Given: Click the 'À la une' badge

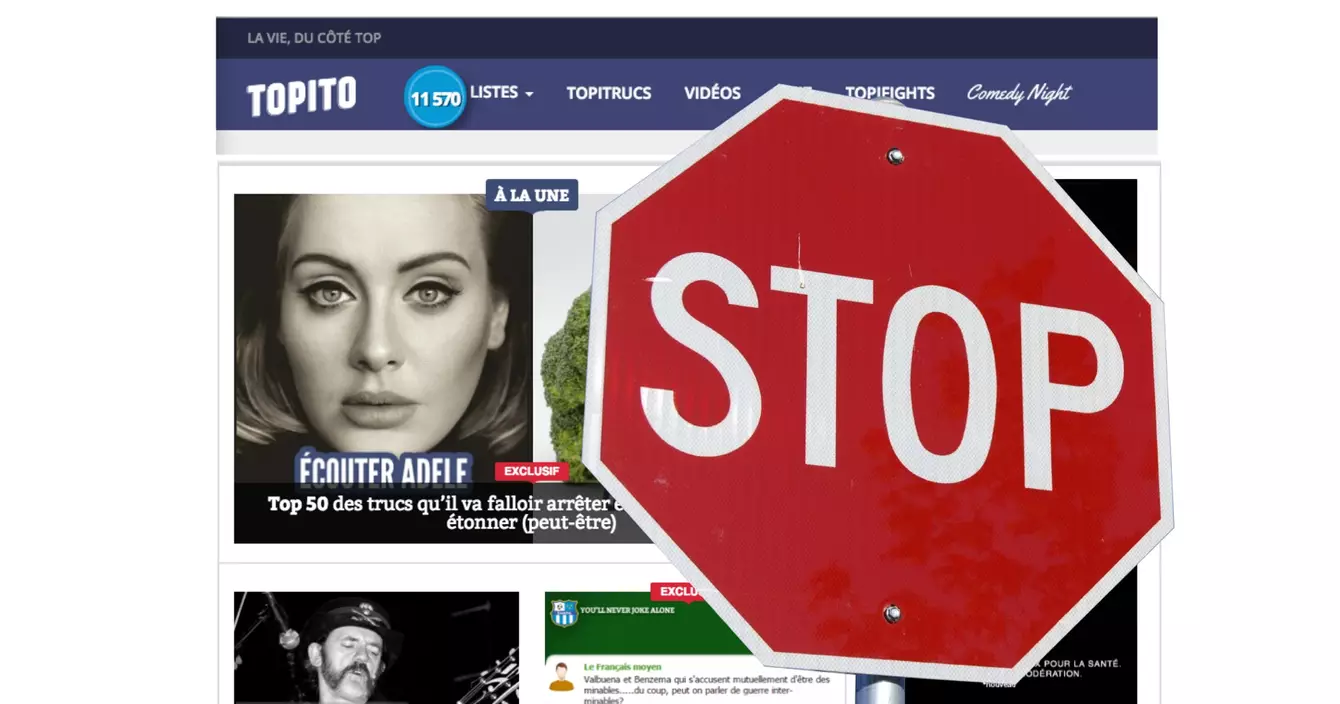Looking at the screenshot, I should [531, 195].
